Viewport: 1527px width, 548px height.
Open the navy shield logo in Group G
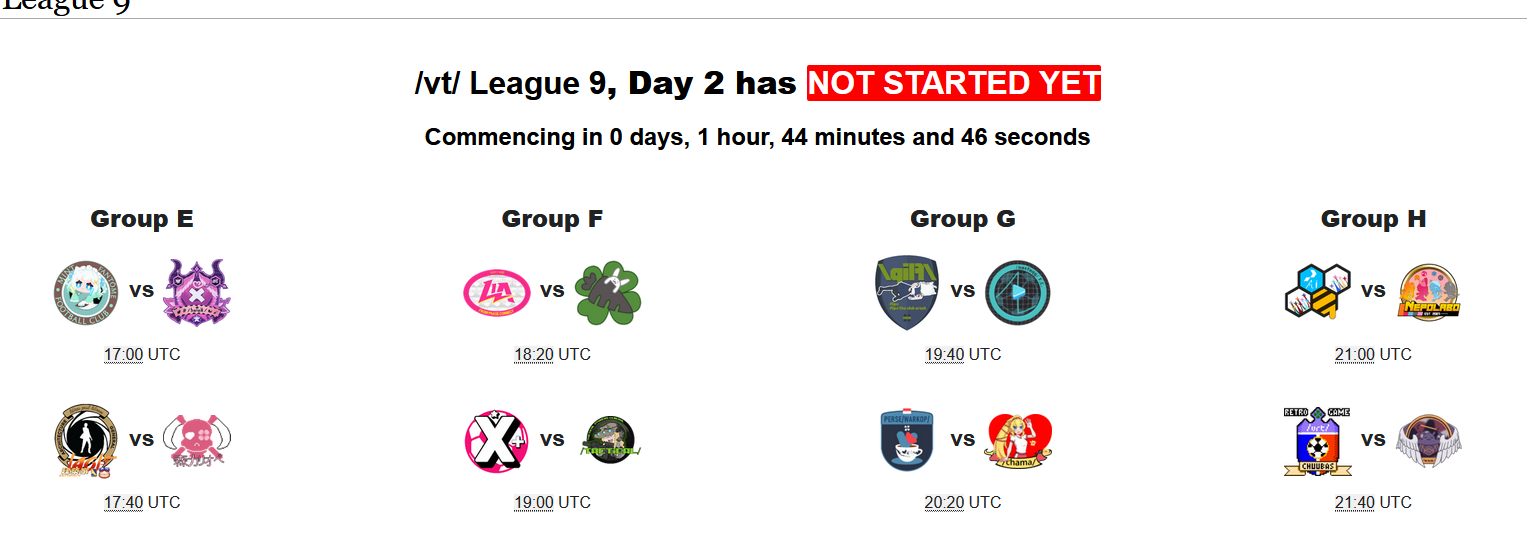pyautogui.click(x=907, y=293)
